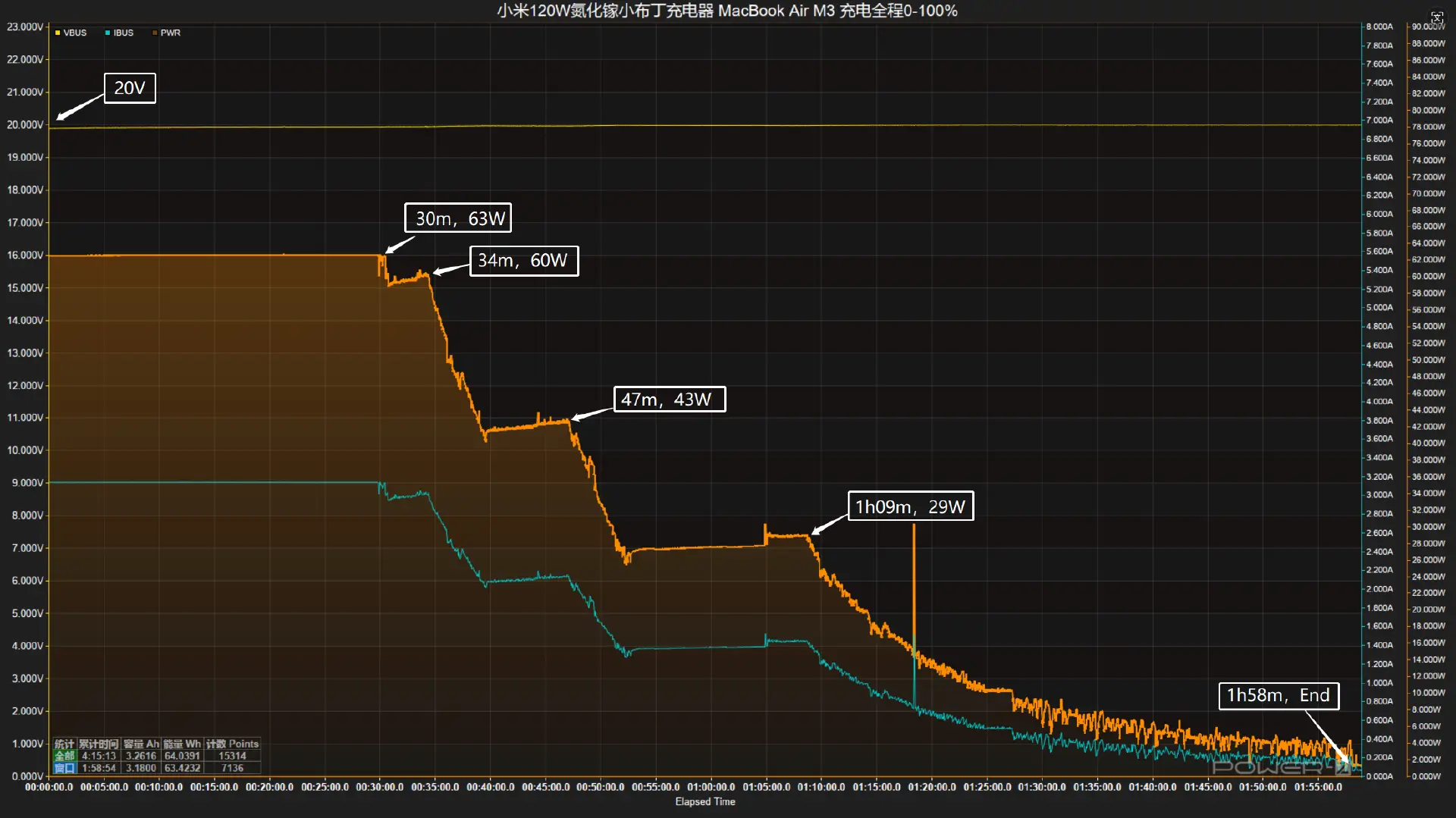Click the 01:00:00.0 time axis tick
1456x818 pixels.
tap(711, 787)
